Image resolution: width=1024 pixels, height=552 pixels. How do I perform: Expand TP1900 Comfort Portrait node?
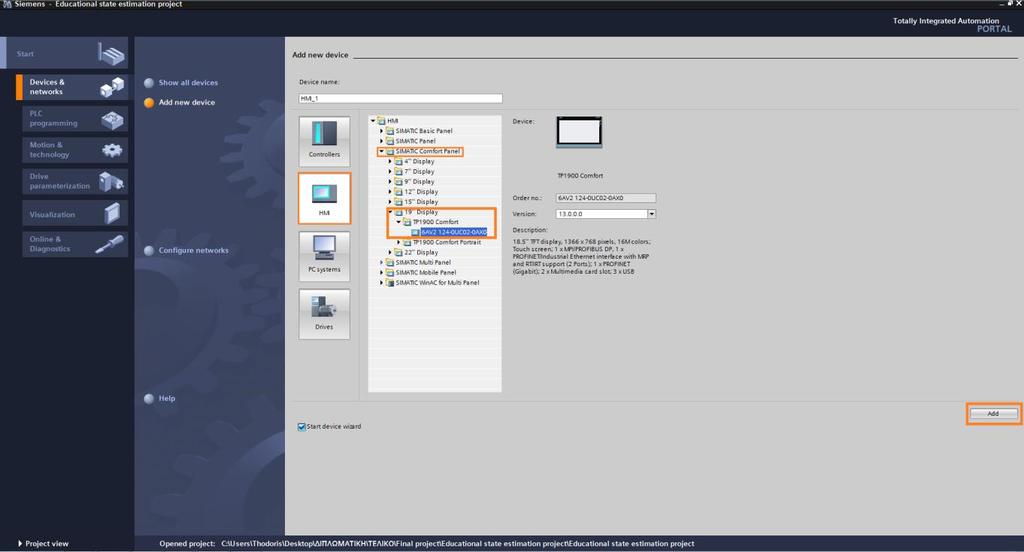[x=398, y=242]
